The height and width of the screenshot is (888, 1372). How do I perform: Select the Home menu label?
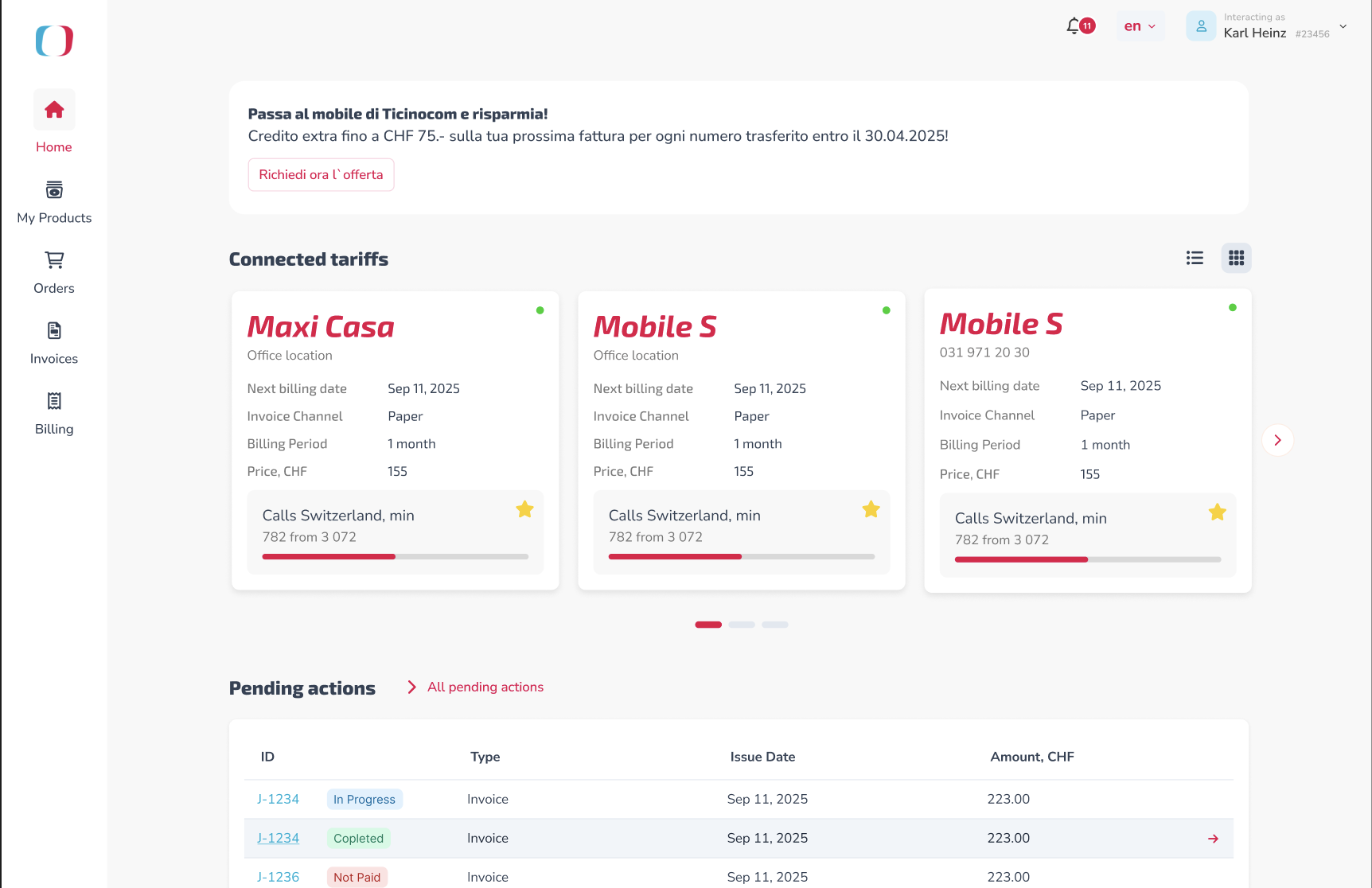pos(54,147)
